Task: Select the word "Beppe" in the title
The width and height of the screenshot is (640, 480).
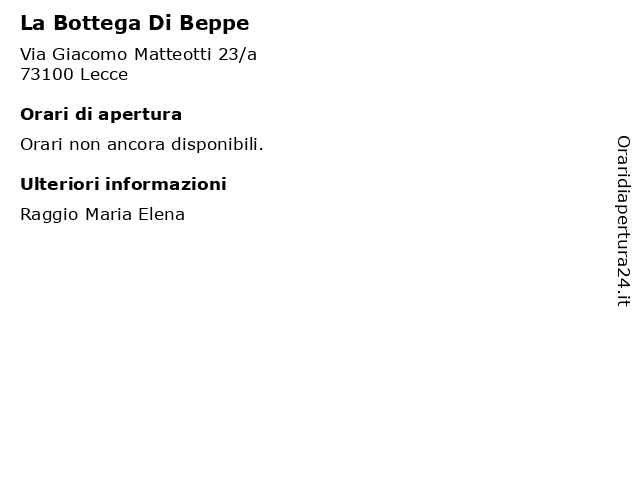Action: click(x=214, y=24)
